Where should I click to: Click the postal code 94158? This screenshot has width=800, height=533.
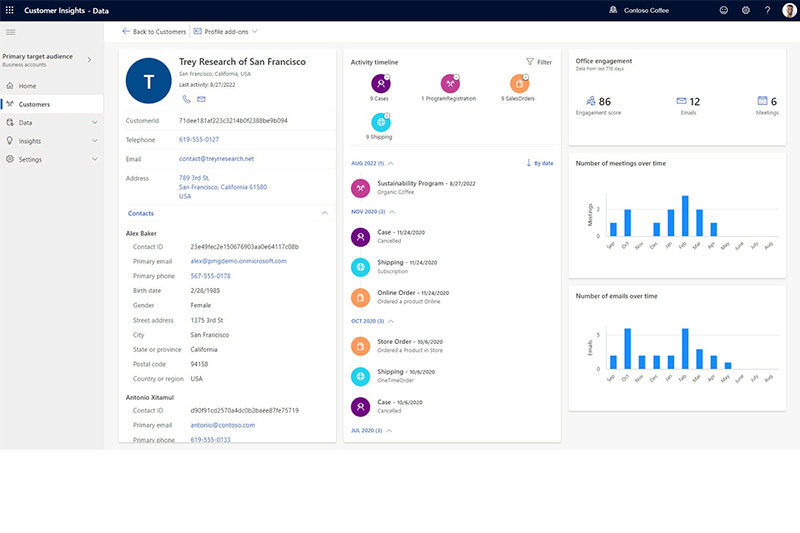199,364
